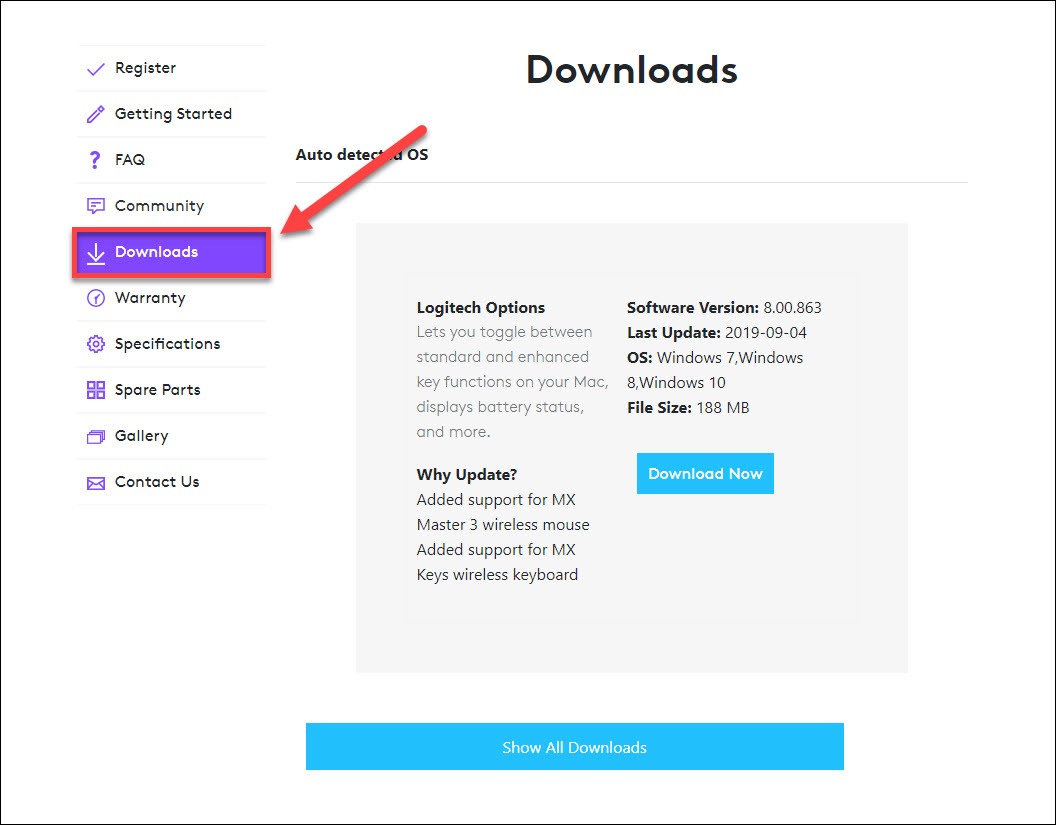This screenshot has width=1056, height=825.
Task: Select the Contact Us envelope icon
Action: 95,481
